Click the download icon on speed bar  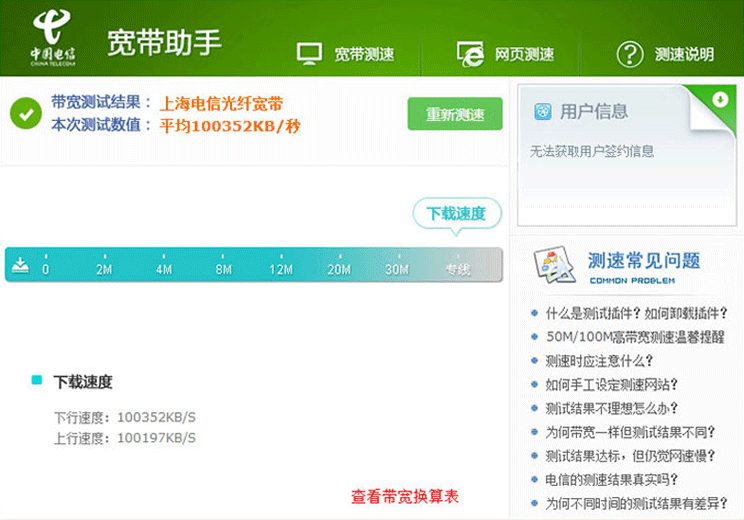(20, 266)
